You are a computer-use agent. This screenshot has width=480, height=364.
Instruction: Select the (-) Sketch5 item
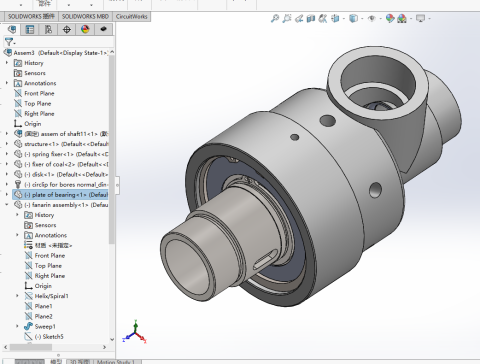(44, 337)
